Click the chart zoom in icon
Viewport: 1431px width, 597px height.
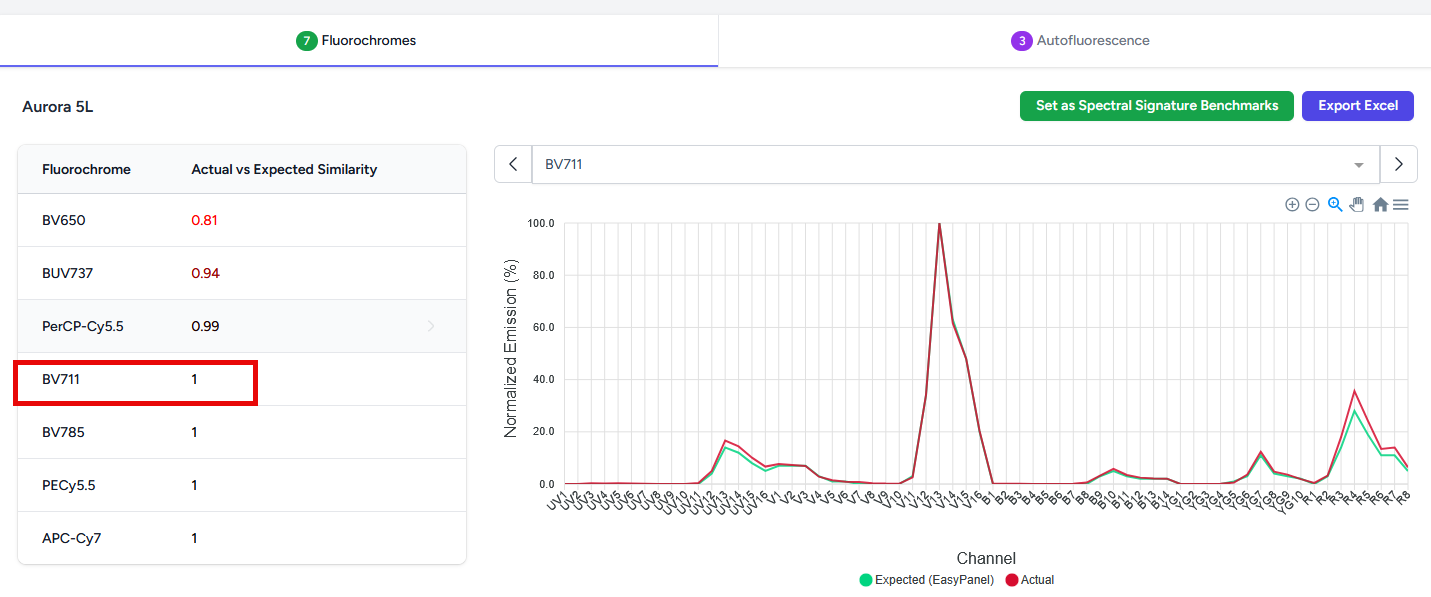coord(1292,205)
